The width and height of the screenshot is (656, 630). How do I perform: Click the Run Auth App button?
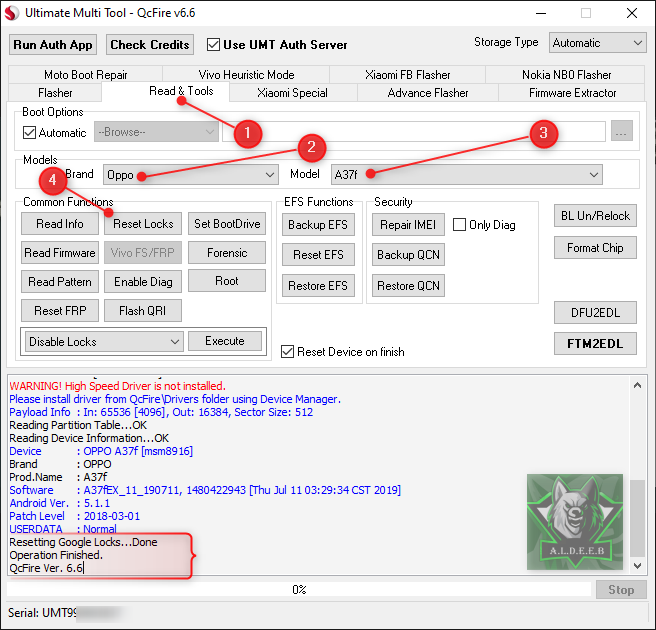[x=53, y=45]
